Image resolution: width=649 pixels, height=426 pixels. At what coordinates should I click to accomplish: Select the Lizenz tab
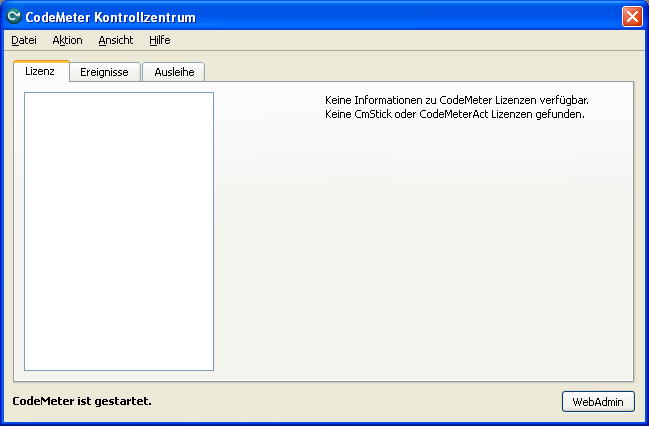[40, 71]
